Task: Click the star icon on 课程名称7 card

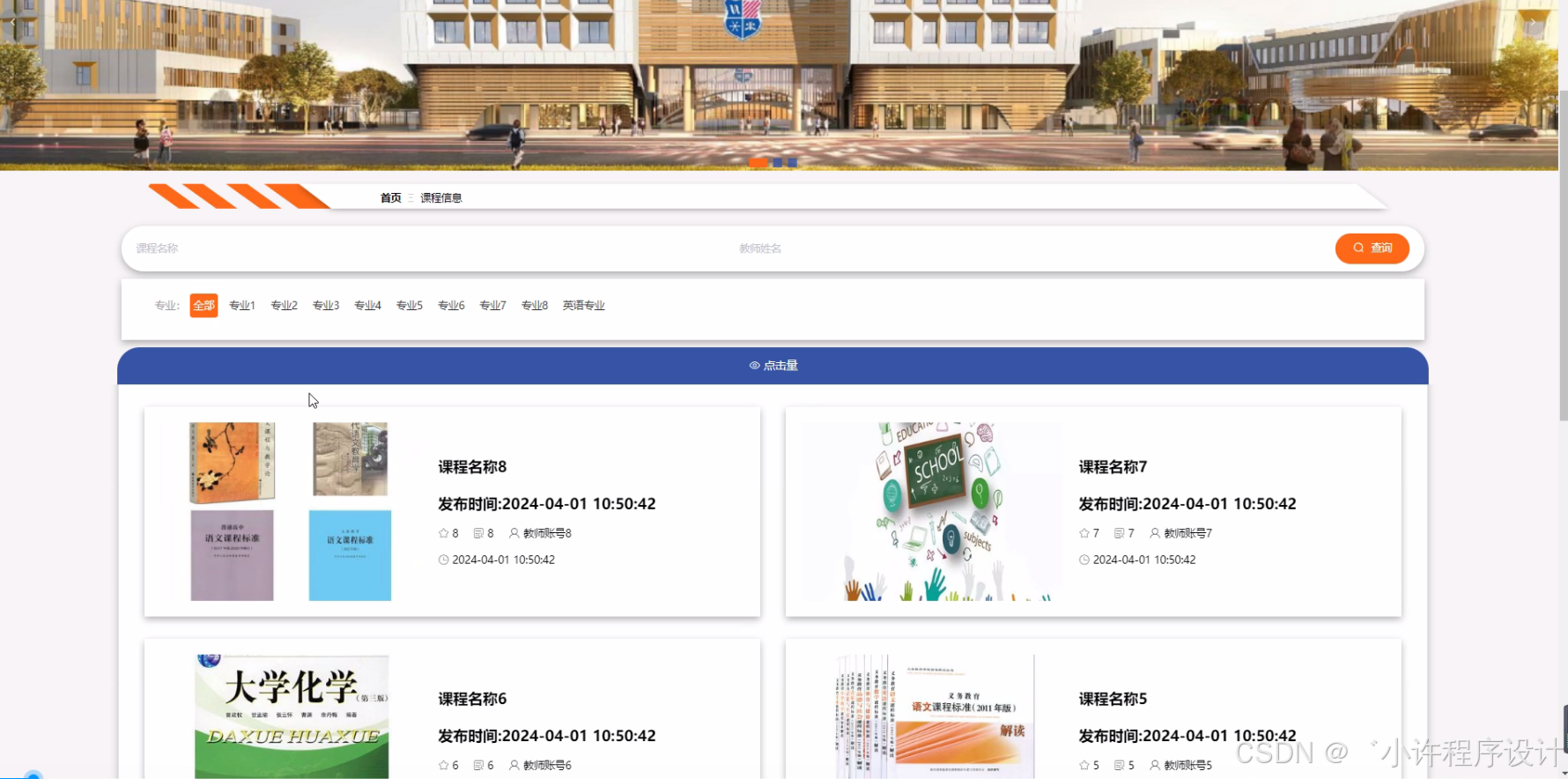Action: point(1084,533)
